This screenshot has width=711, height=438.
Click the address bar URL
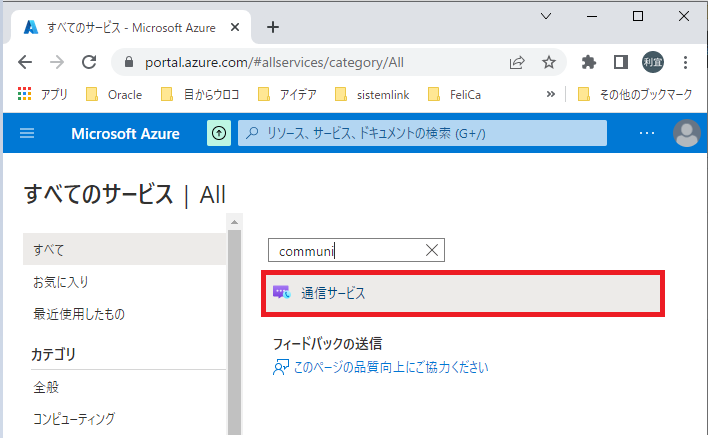pyautogui.click(x=274, y=62)
